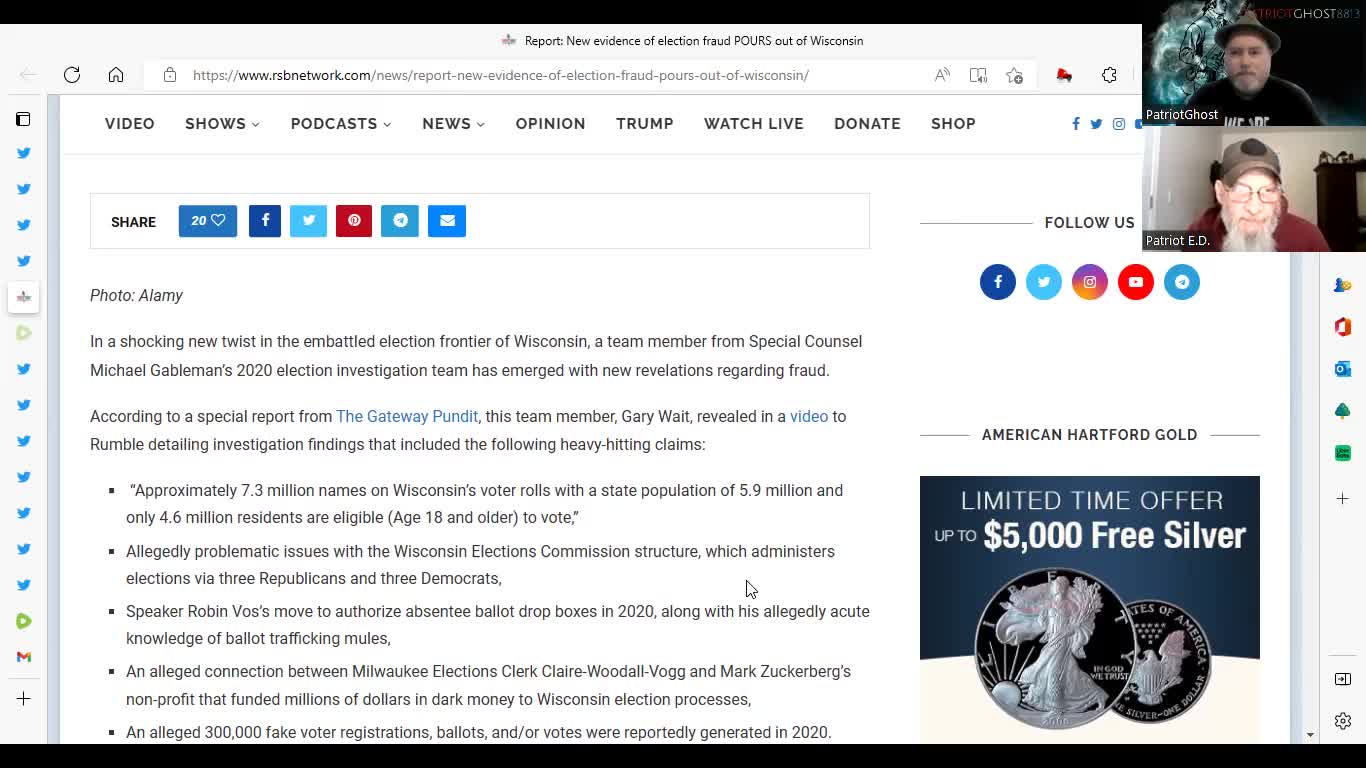Share article via Telegram in share bar
The width and height of the screenshot is (1366, 768).
pyautogui.click(x=400, y=221)
